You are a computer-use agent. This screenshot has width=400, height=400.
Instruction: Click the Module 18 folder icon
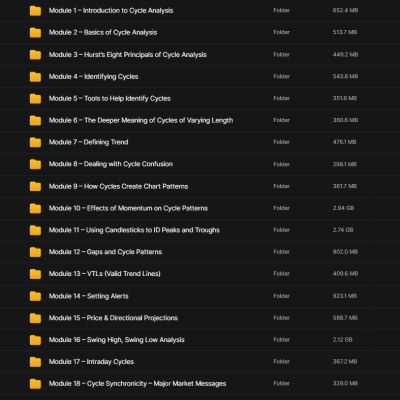tap(35, 384)
